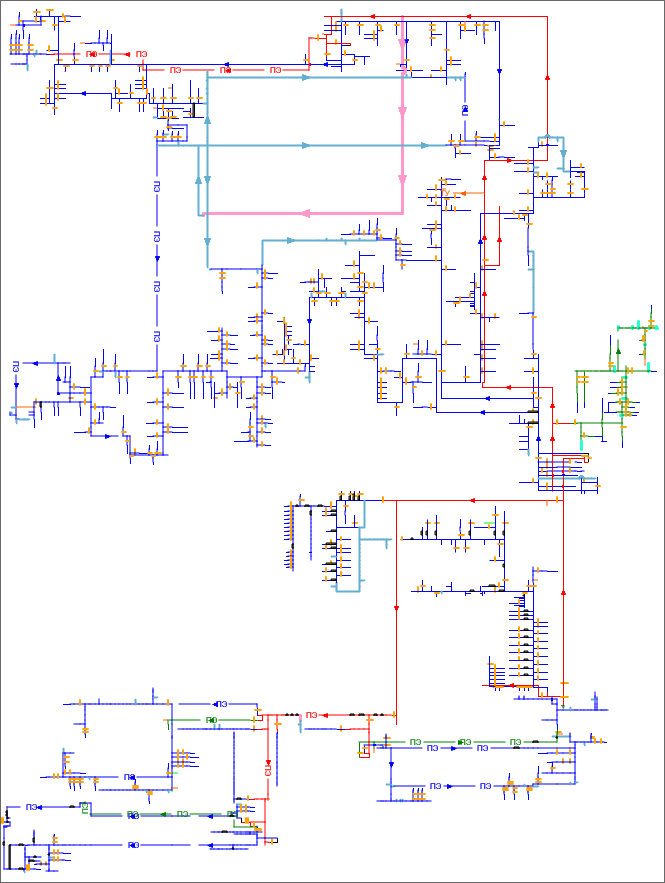665x883 pixels.
Task: Click the blue downward arrow on the top-right blue vertical line
Action: click(499, 70)
